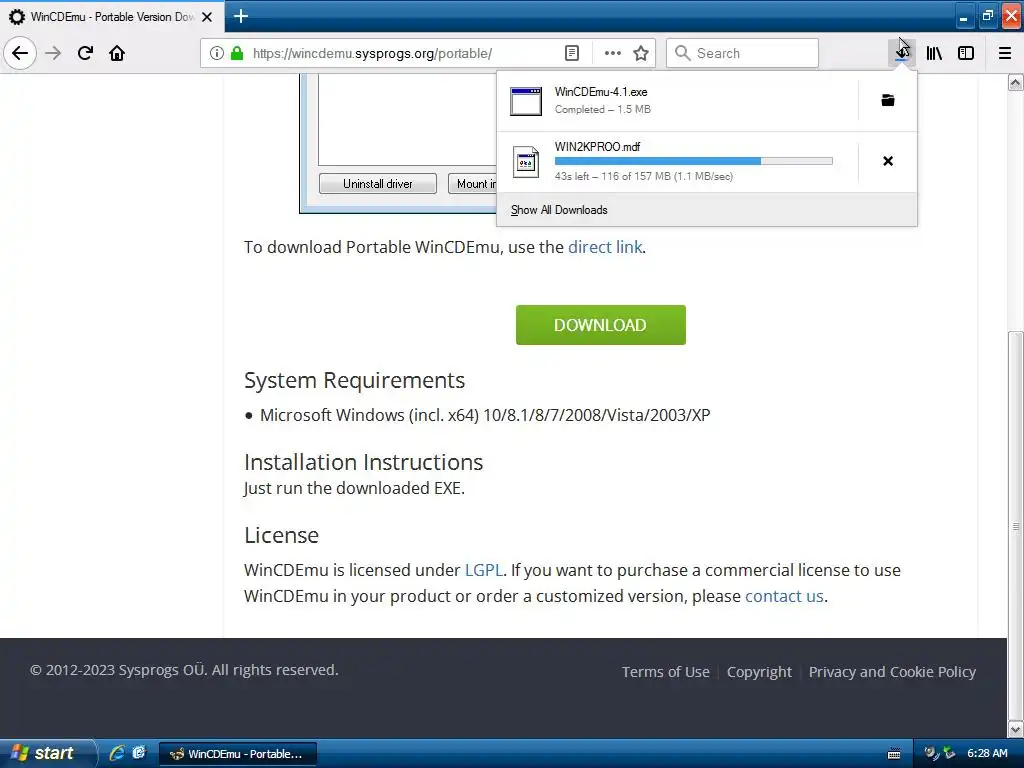Reload the current page
This screenshot has width=1024, height=768.
coord(85,53)
